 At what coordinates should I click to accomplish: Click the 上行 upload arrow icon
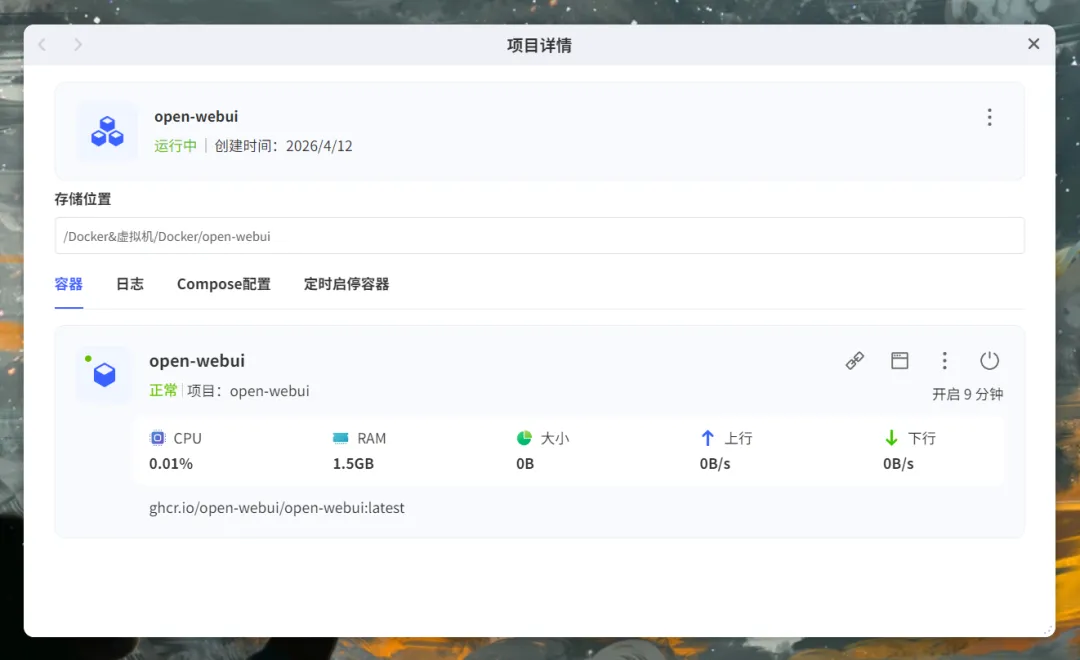point(707,437)
